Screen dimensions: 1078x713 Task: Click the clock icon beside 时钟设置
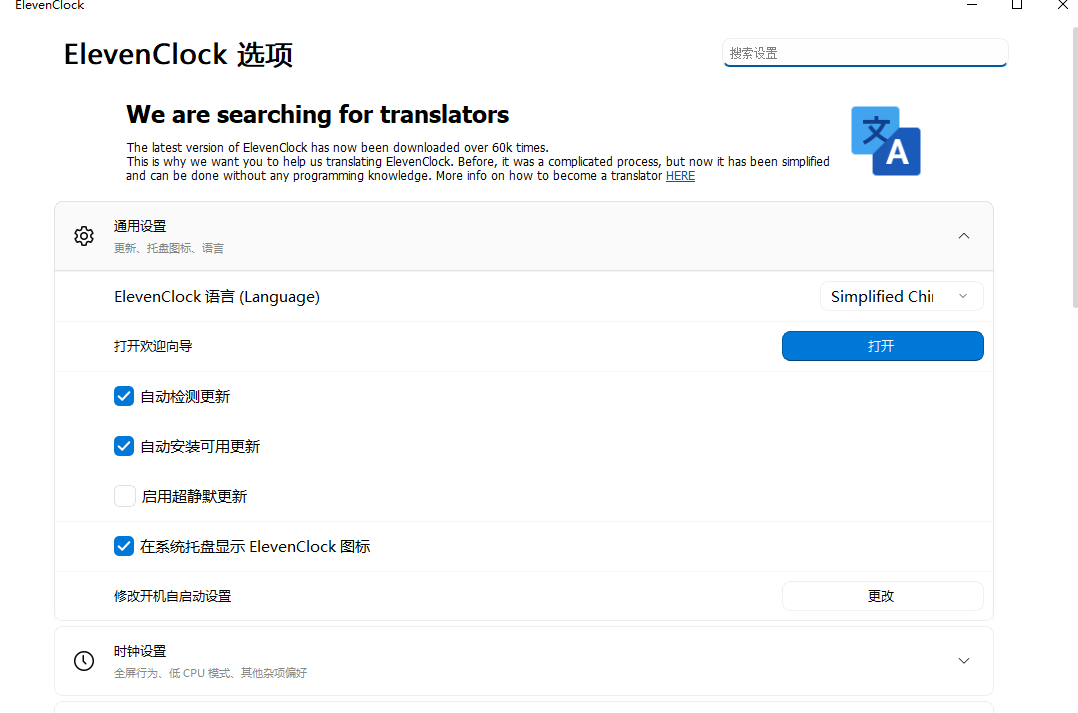[84, 661]
